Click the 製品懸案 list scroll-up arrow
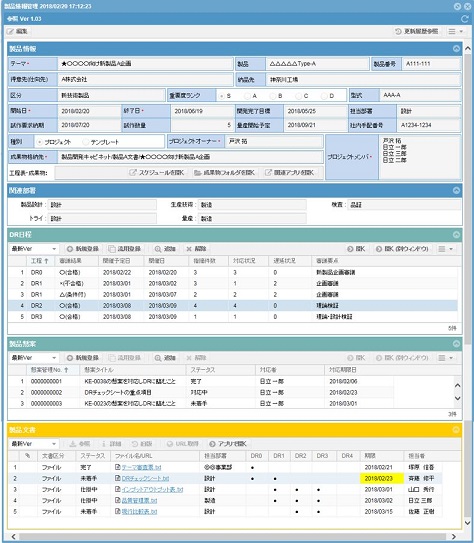The image size is (474, 543). 457,385
